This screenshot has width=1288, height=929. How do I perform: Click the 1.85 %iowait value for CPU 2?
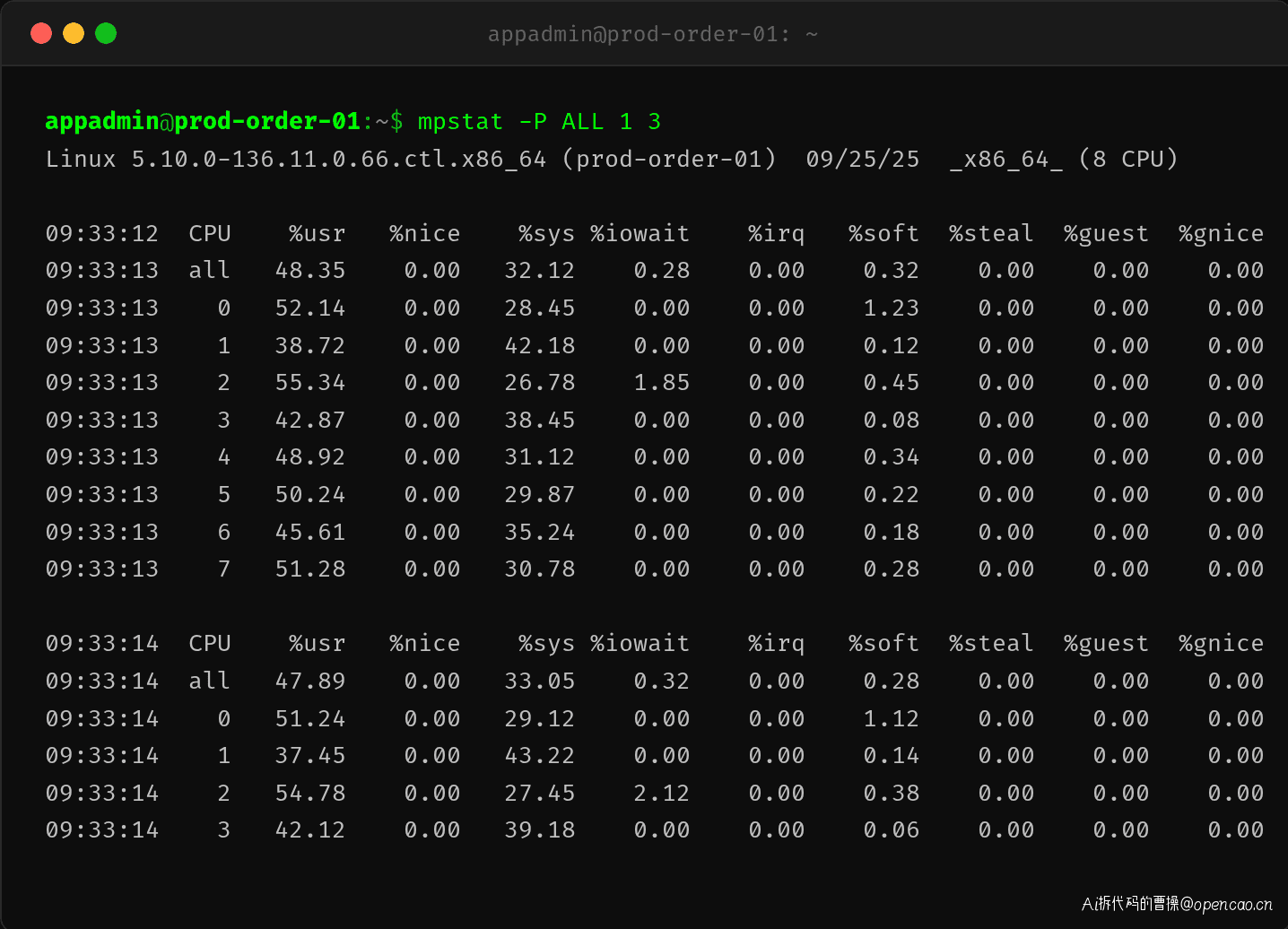point(661,382)
